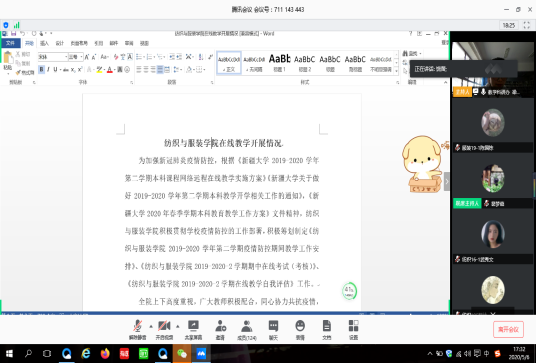Open Firefox from the taskbar
This screenshot has width=536, height=364.
[x=105, y=354]
